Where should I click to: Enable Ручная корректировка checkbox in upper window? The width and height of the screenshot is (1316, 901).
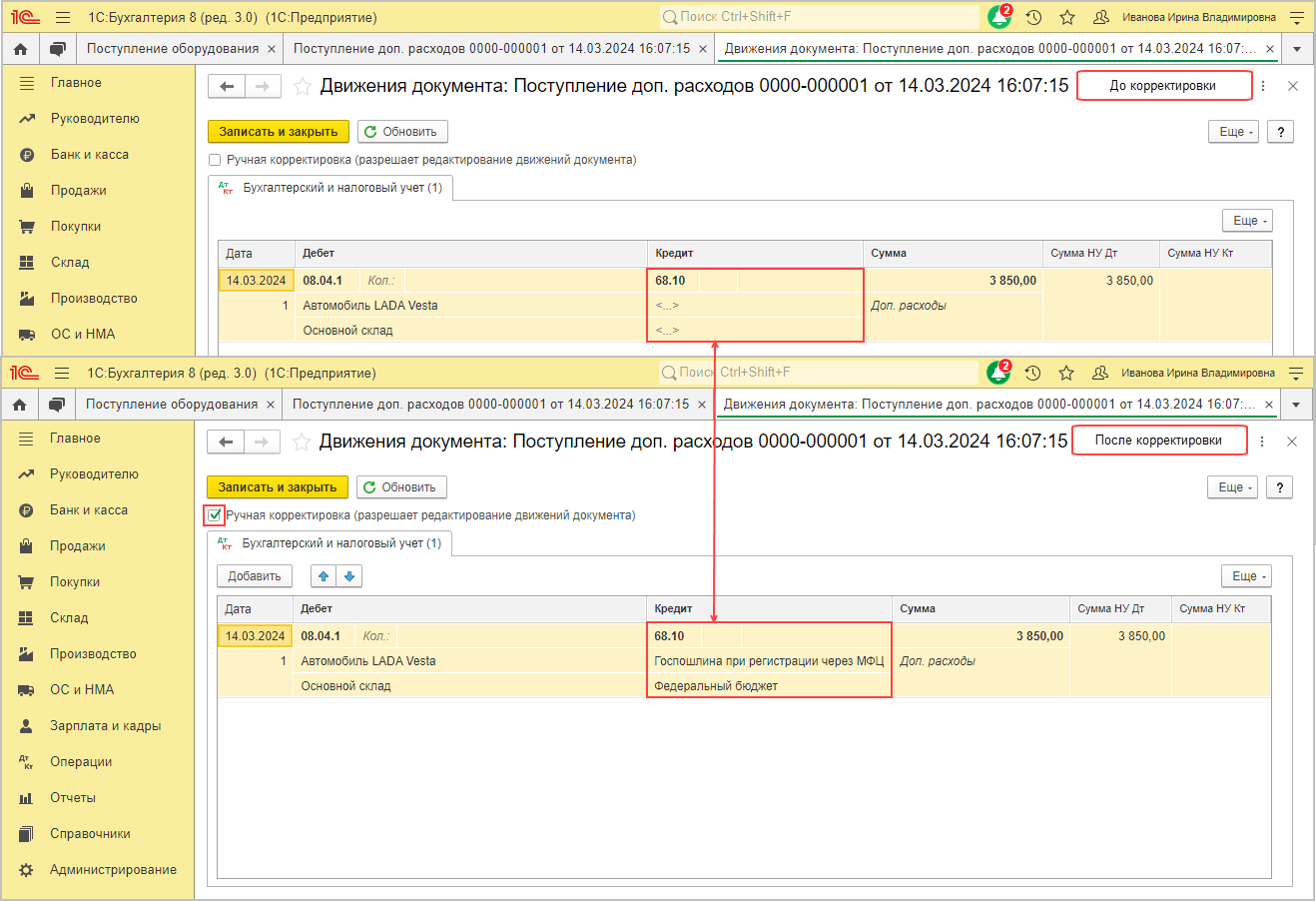tap(215, 160)
